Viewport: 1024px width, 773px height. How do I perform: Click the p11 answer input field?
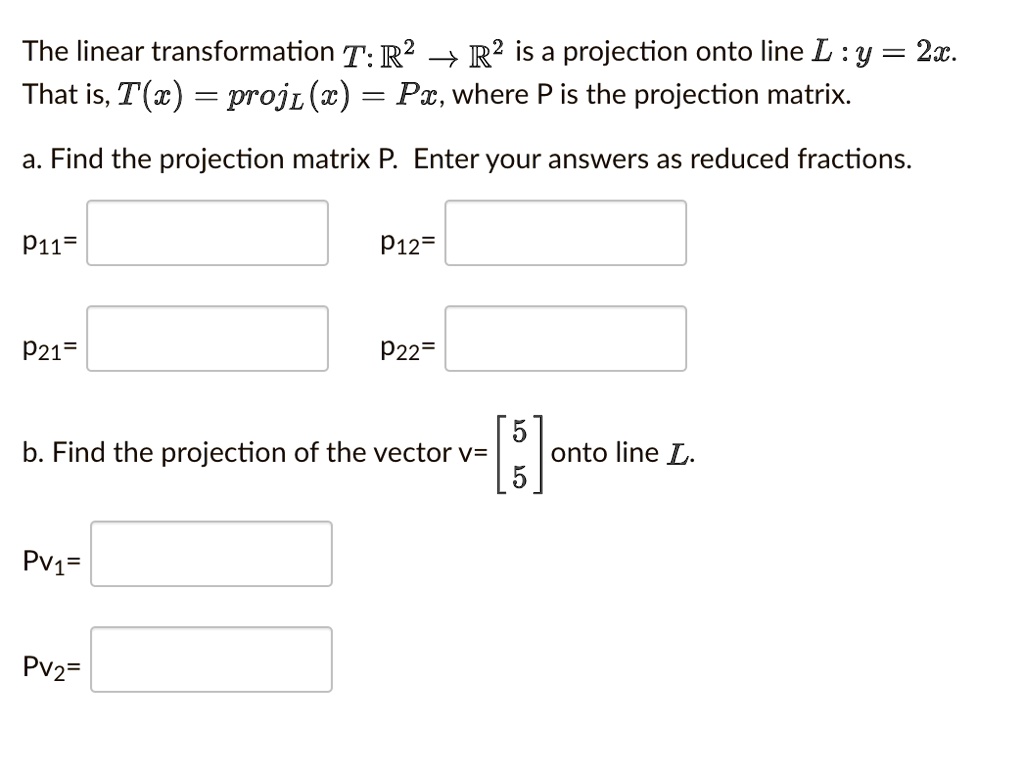point(207,233)
